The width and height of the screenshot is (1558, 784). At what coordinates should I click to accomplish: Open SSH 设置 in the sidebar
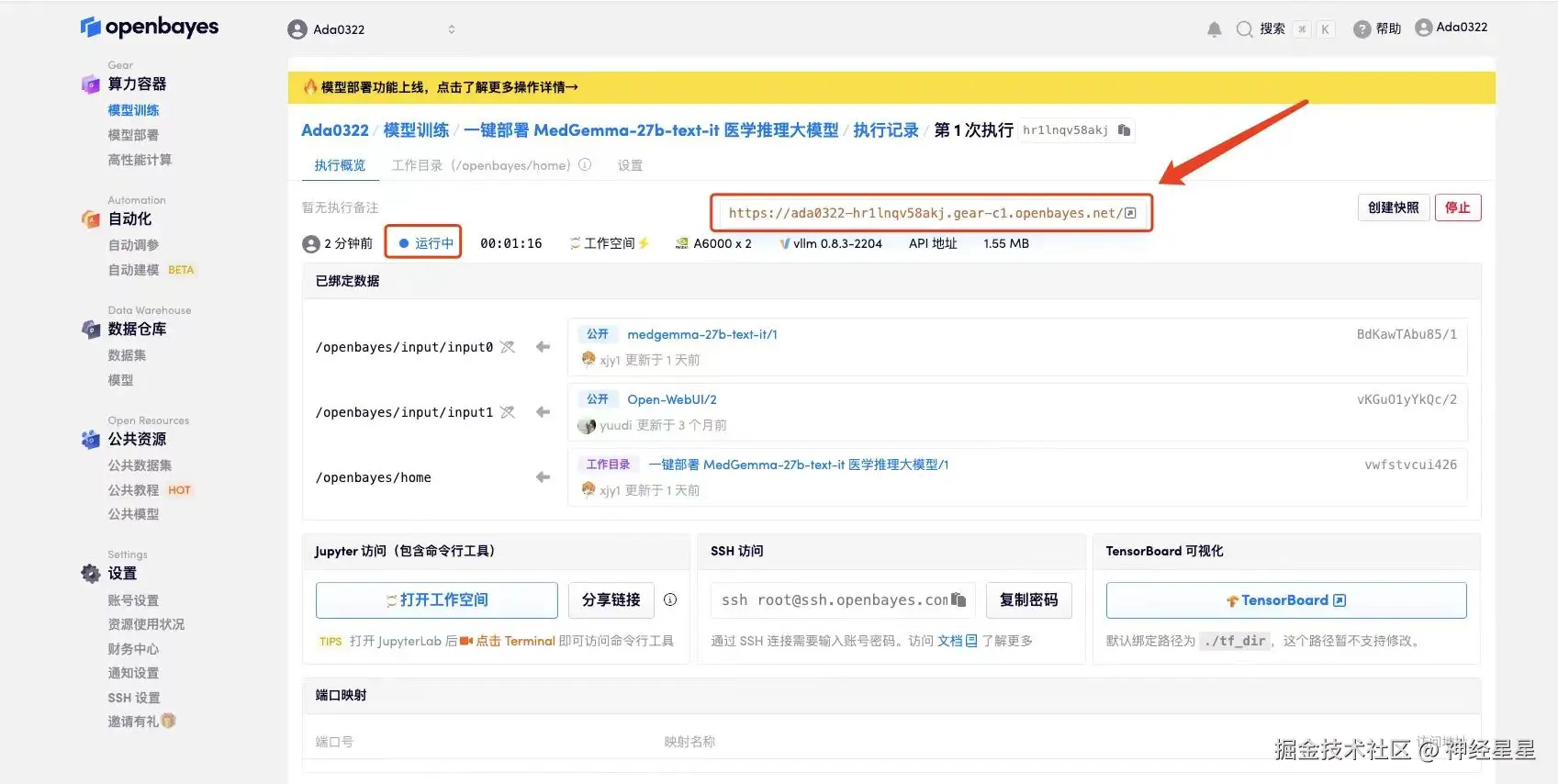[134, 698]
